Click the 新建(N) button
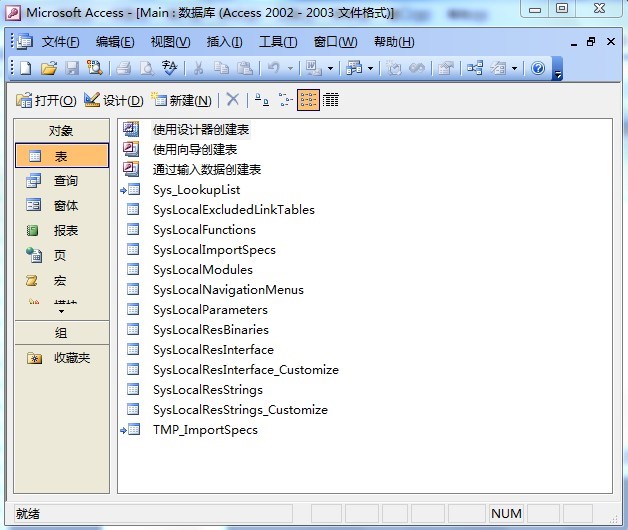628x530 pixels. click(x=181, y=100)
